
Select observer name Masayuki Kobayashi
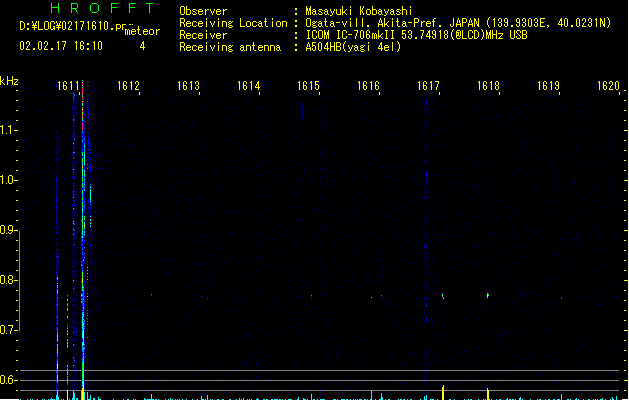pos(359,11)
